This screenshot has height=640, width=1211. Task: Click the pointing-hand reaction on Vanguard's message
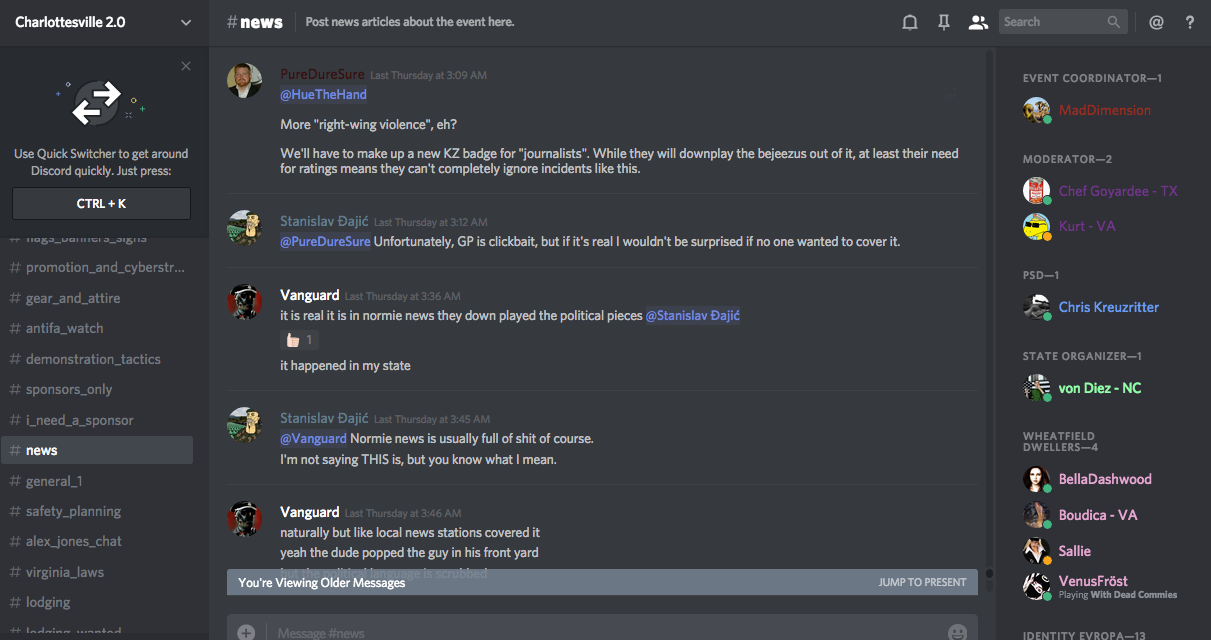299,340
